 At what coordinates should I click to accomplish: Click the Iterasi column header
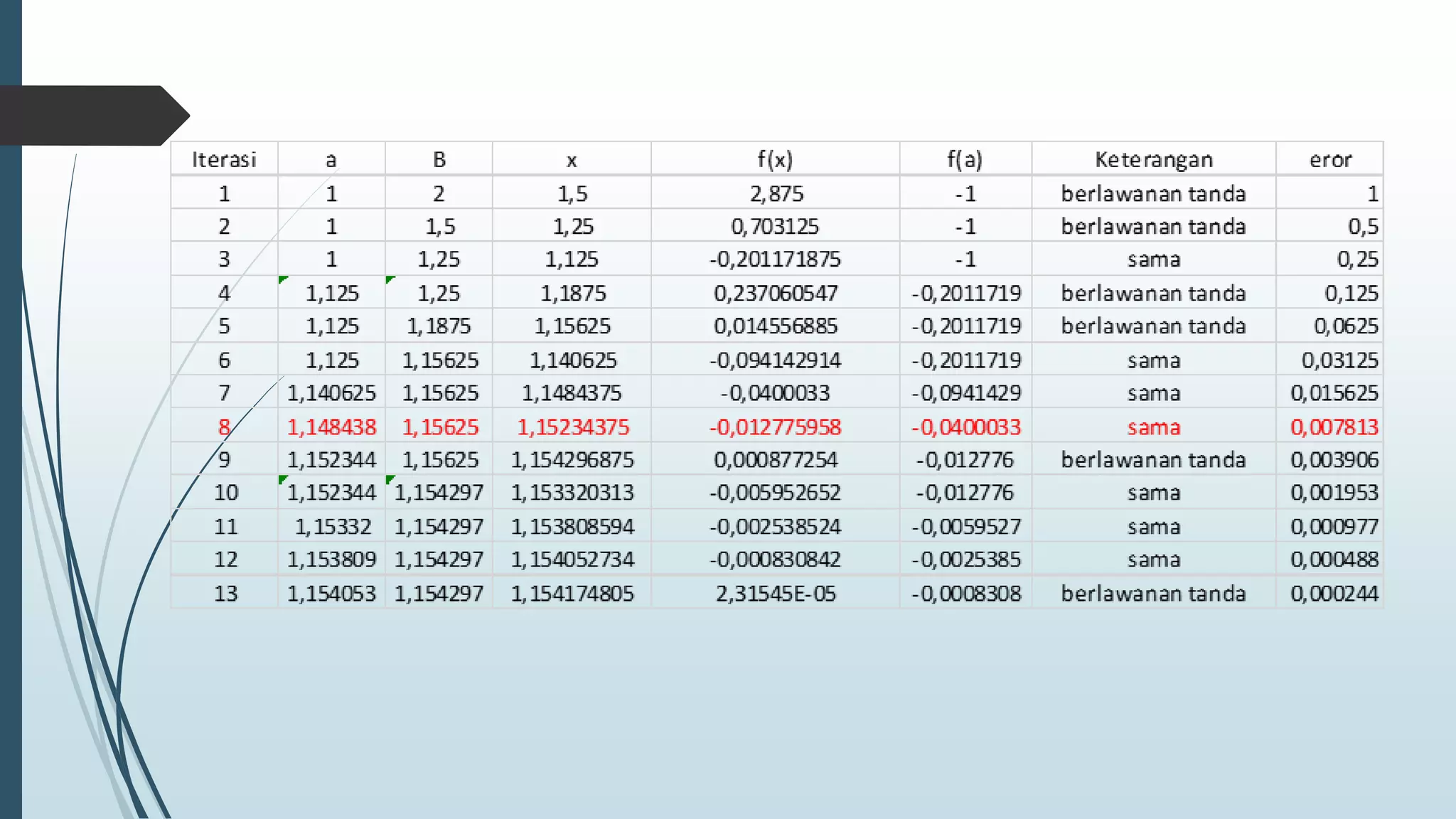[224, 159]
